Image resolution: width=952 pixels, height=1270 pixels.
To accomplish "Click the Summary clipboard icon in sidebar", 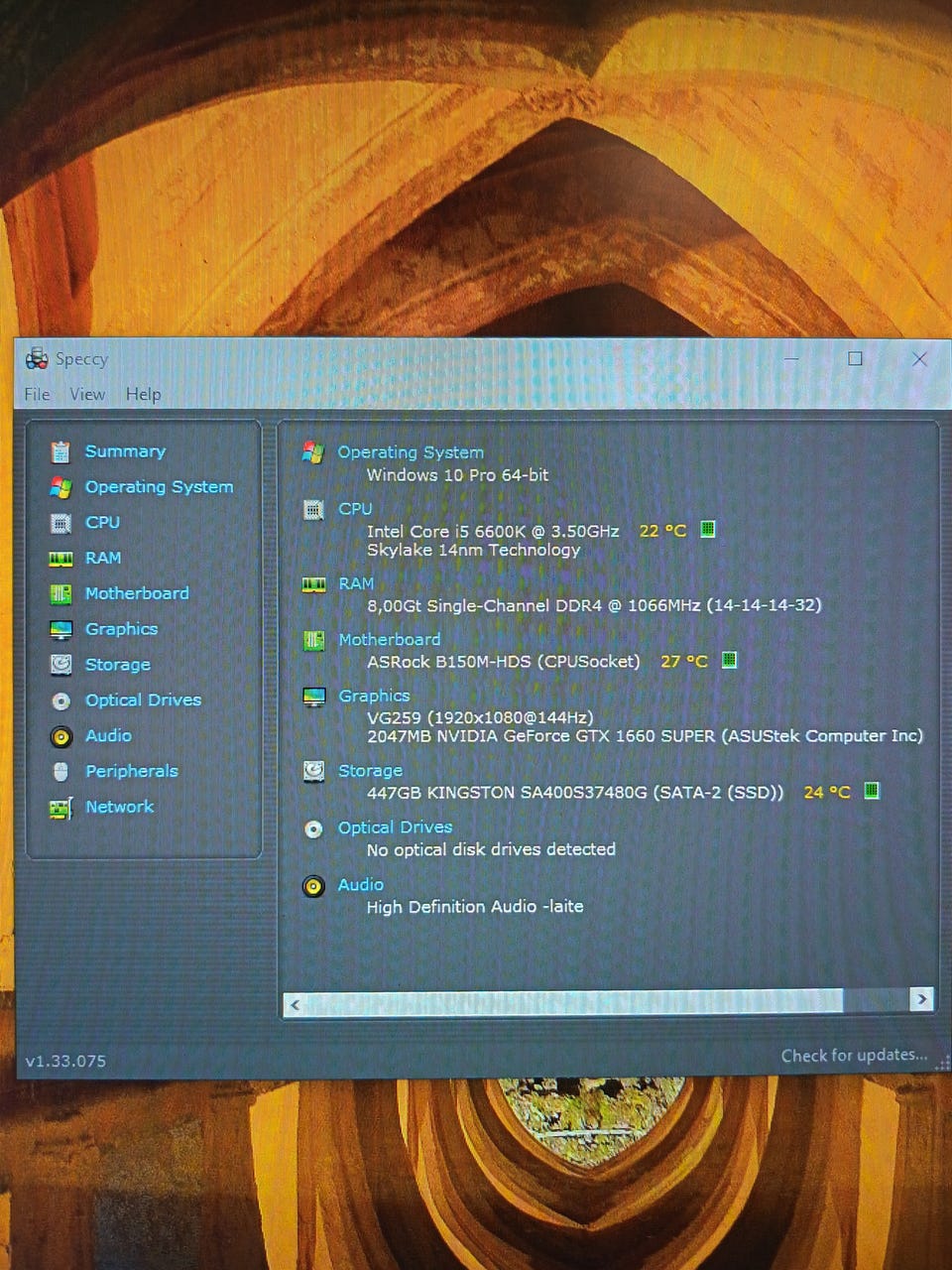I will click(x=60, y=451).
